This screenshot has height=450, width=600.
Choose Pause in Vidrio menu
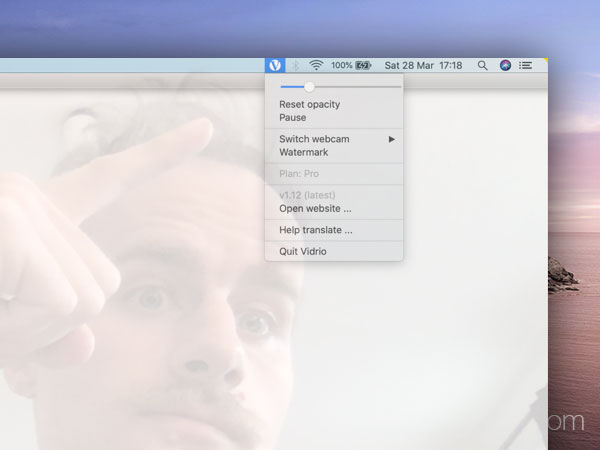[x=334, y=117]
